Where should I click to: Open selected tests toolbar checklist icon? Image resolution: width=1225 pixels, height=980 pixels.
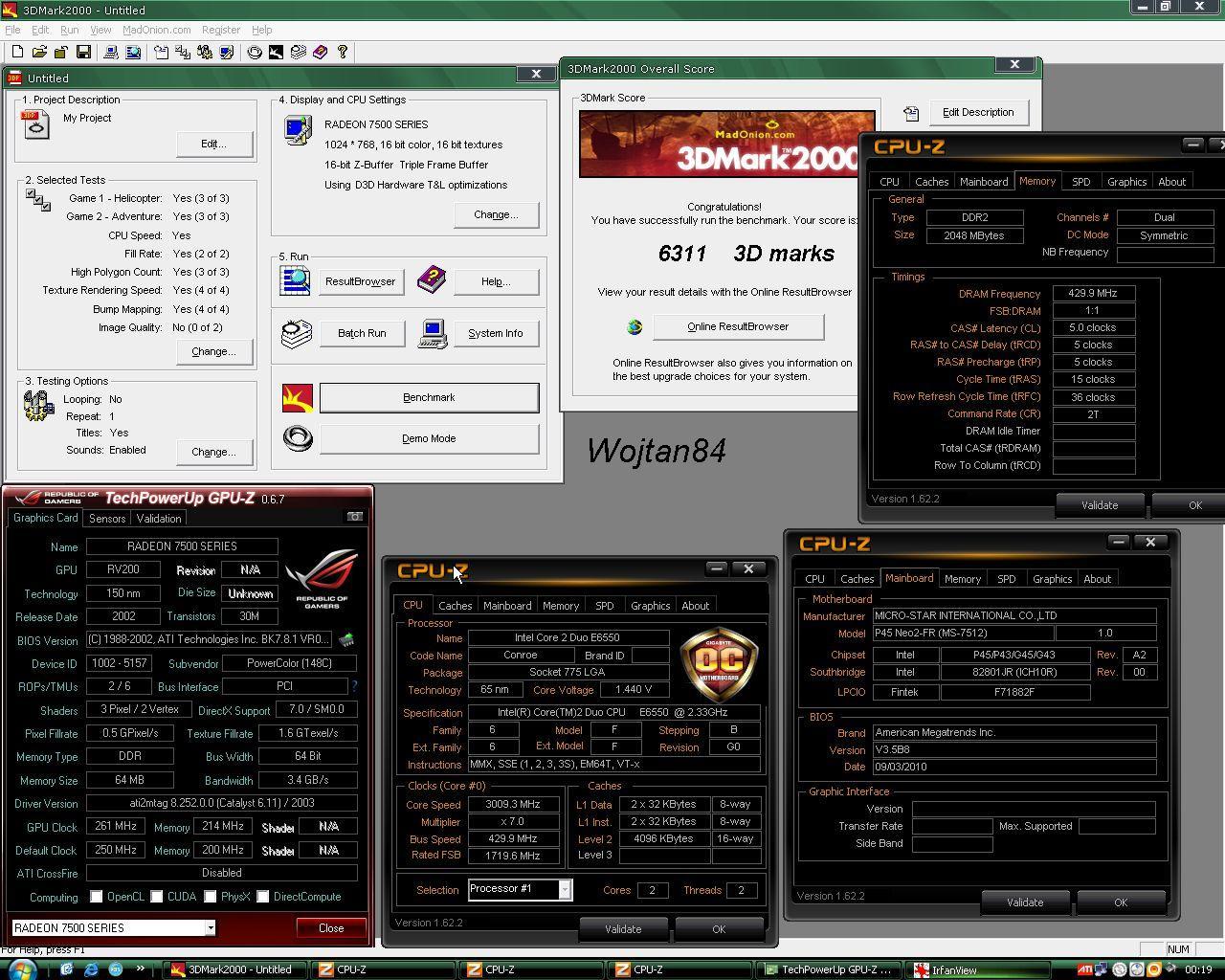point(182,52)
